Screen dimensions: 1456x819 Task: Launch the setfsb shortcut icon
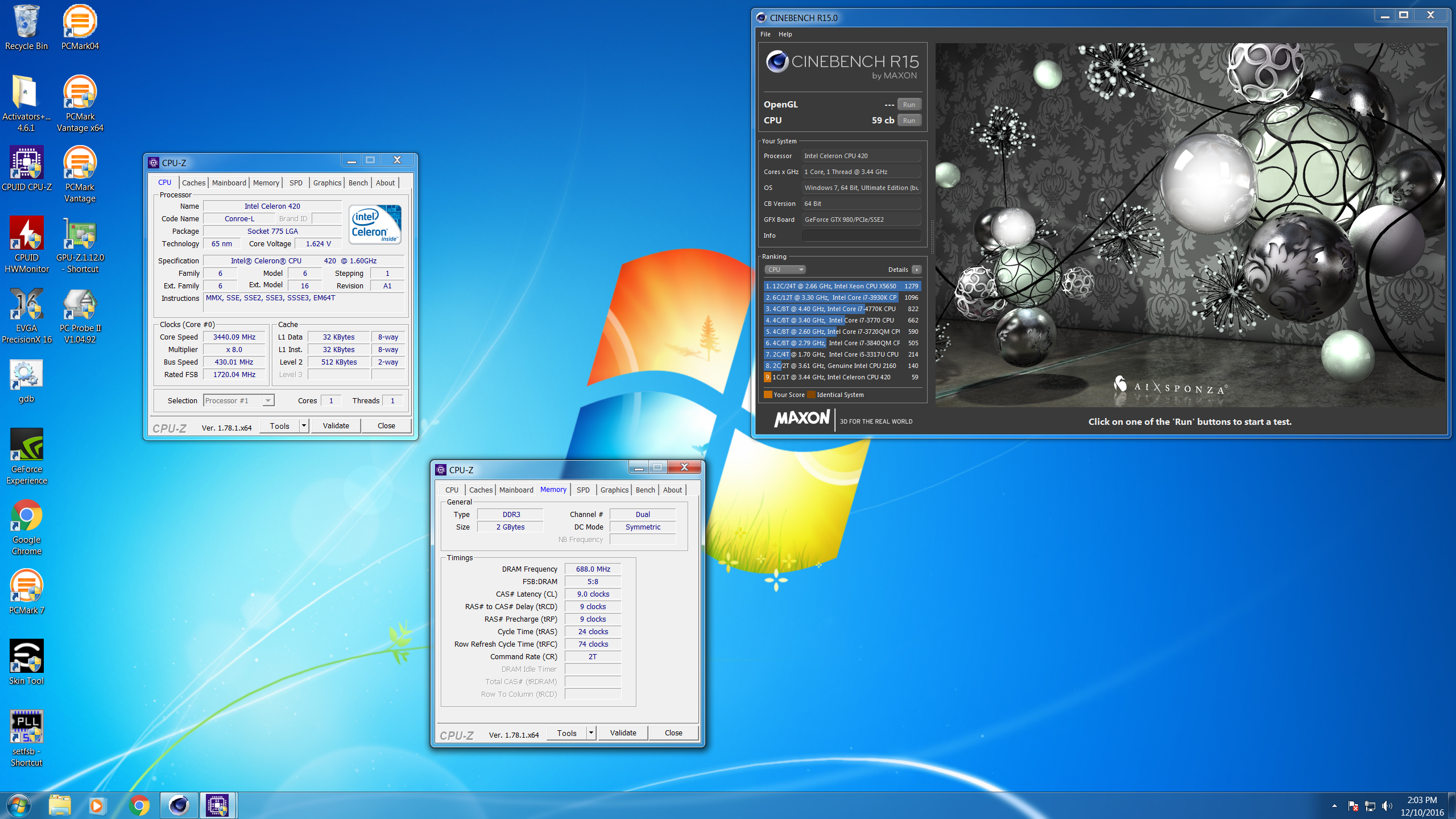coord(26,738)
